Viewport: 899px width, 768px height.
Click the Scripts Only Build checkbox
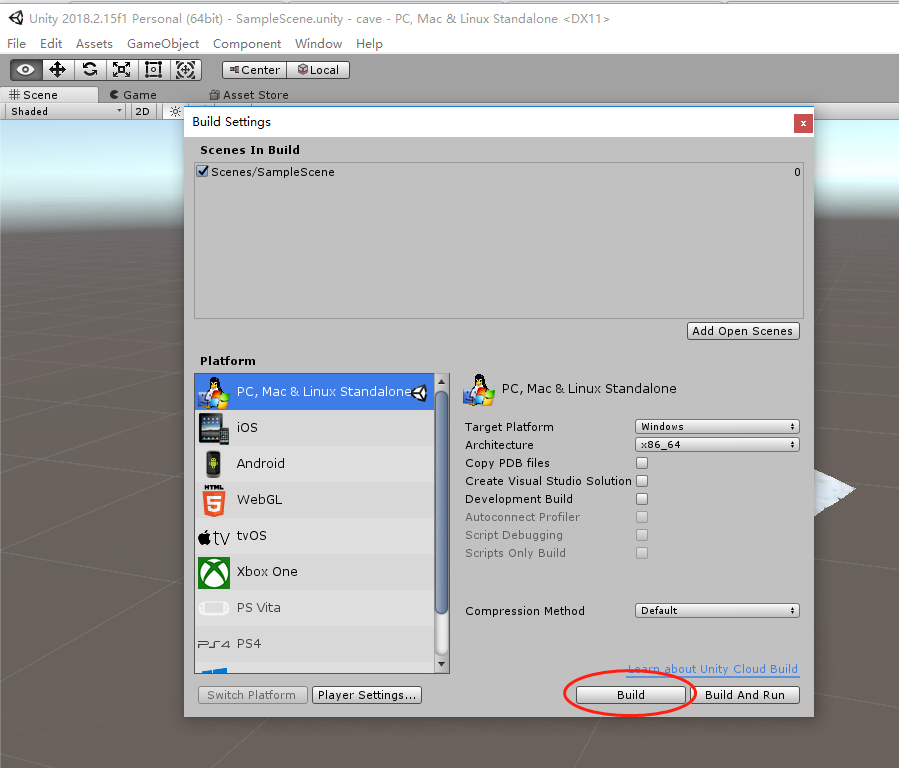tap(642, 553)
